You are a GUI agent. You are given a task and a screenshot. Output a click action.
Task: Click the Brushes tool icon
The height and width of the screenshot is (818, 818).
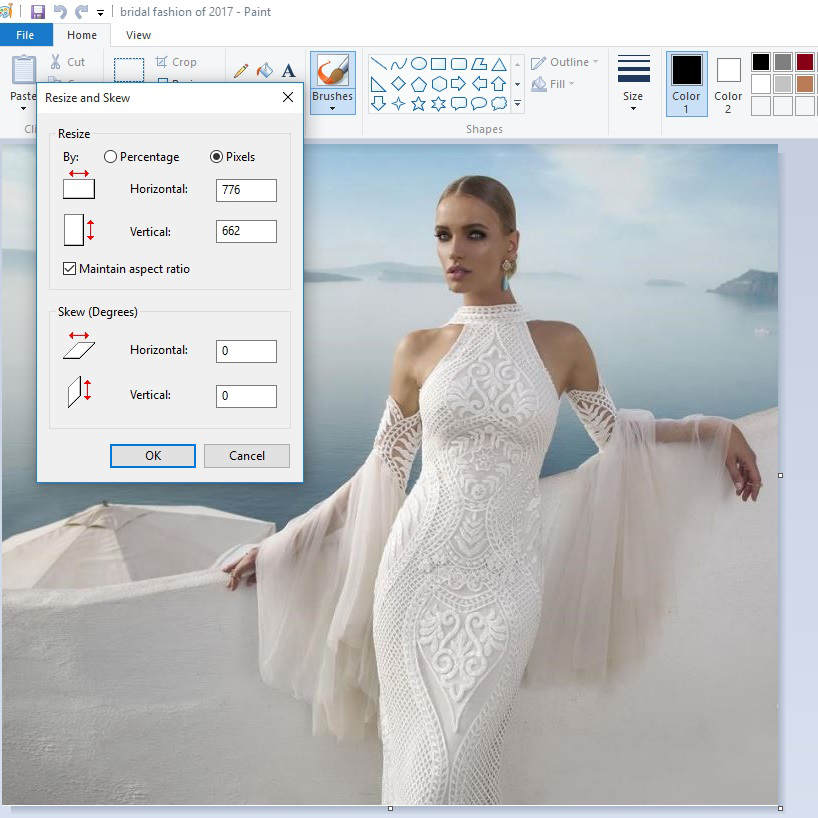(x=332, y=71)
